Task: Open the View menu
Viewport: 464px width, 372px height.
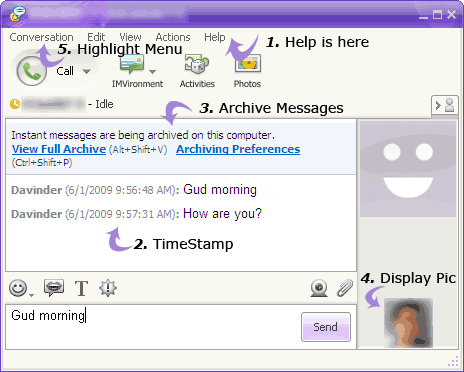Action: click(x=130, y=37)
